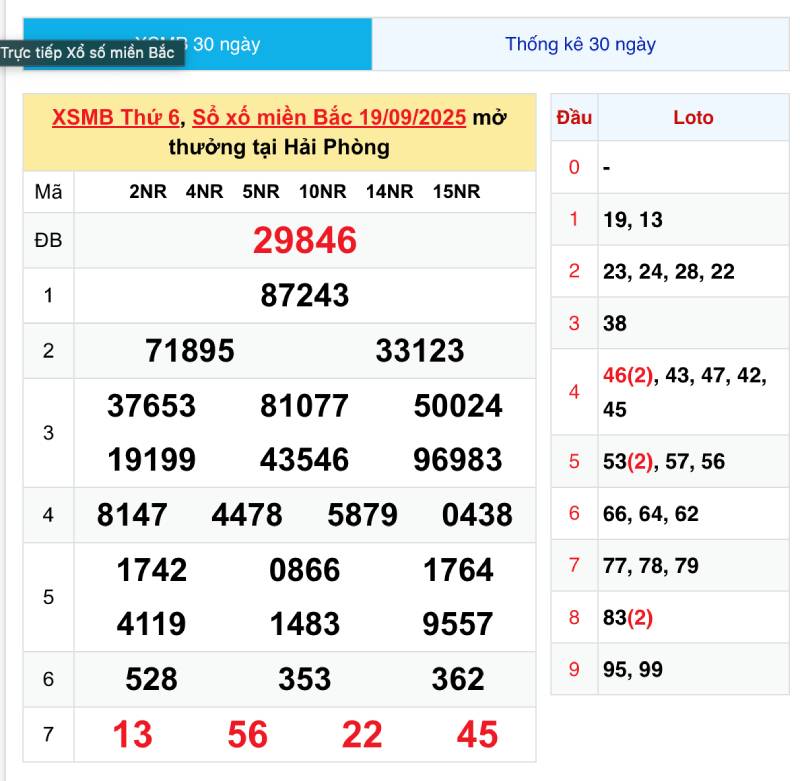The width and height of the screenshot is (800, 781).
Task: Select seventh prize number 13
Action: tap(132, 735)
